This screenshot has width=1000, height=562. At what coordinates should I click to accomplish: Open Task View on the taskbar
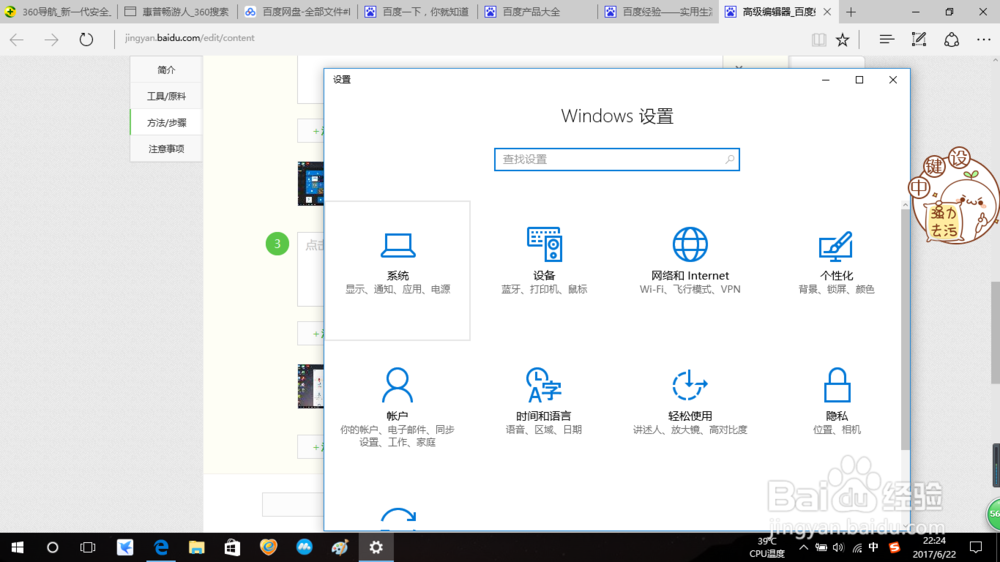point(87,547)
